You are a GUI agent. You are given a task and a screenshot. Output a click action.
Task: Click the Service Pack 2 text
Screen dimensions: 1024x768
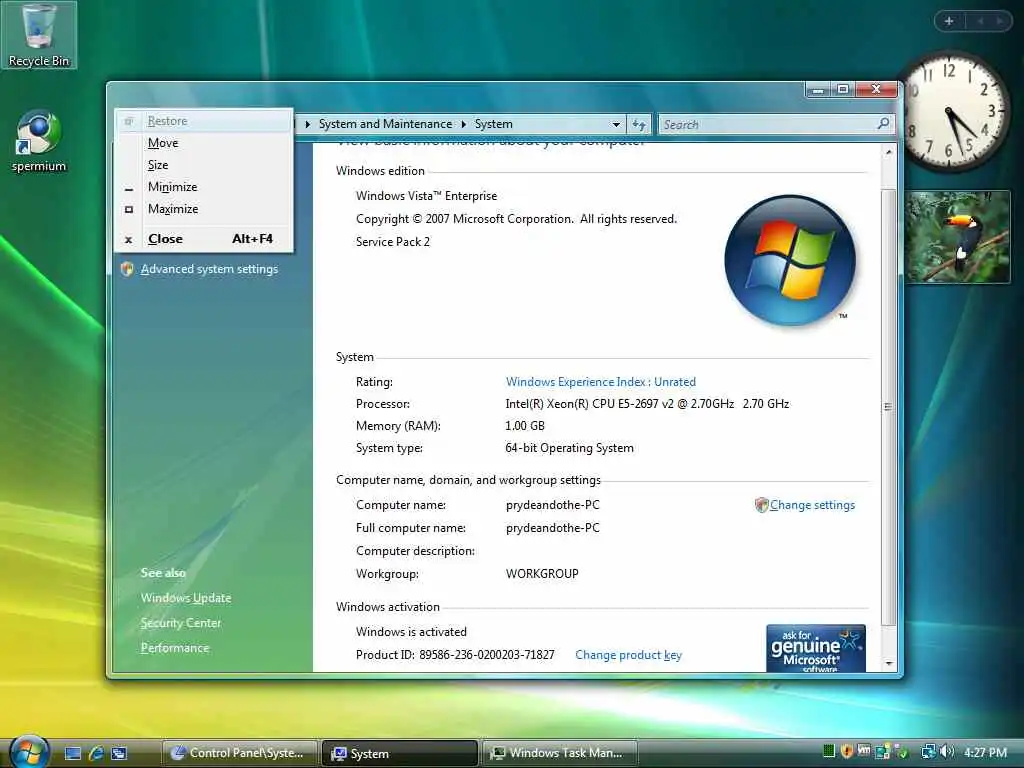(x=392, y=242)
